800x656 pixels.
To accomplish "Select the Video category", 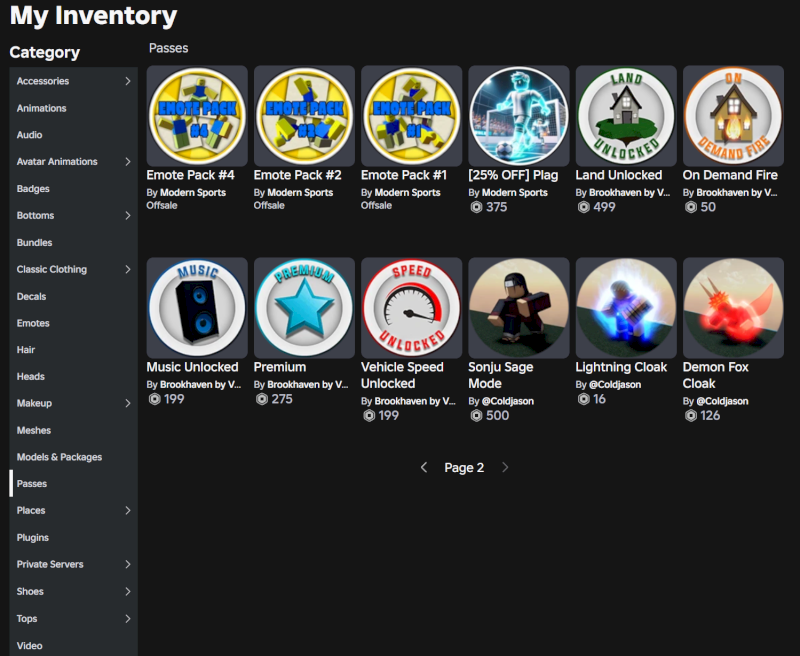I will (x=73, y=645).
